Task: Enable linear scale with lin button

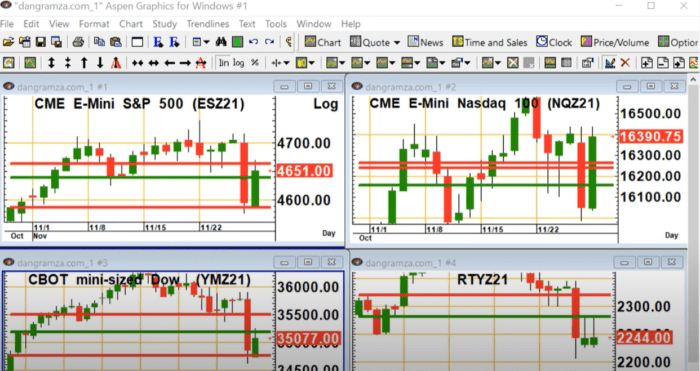Action: coord(224,63)
